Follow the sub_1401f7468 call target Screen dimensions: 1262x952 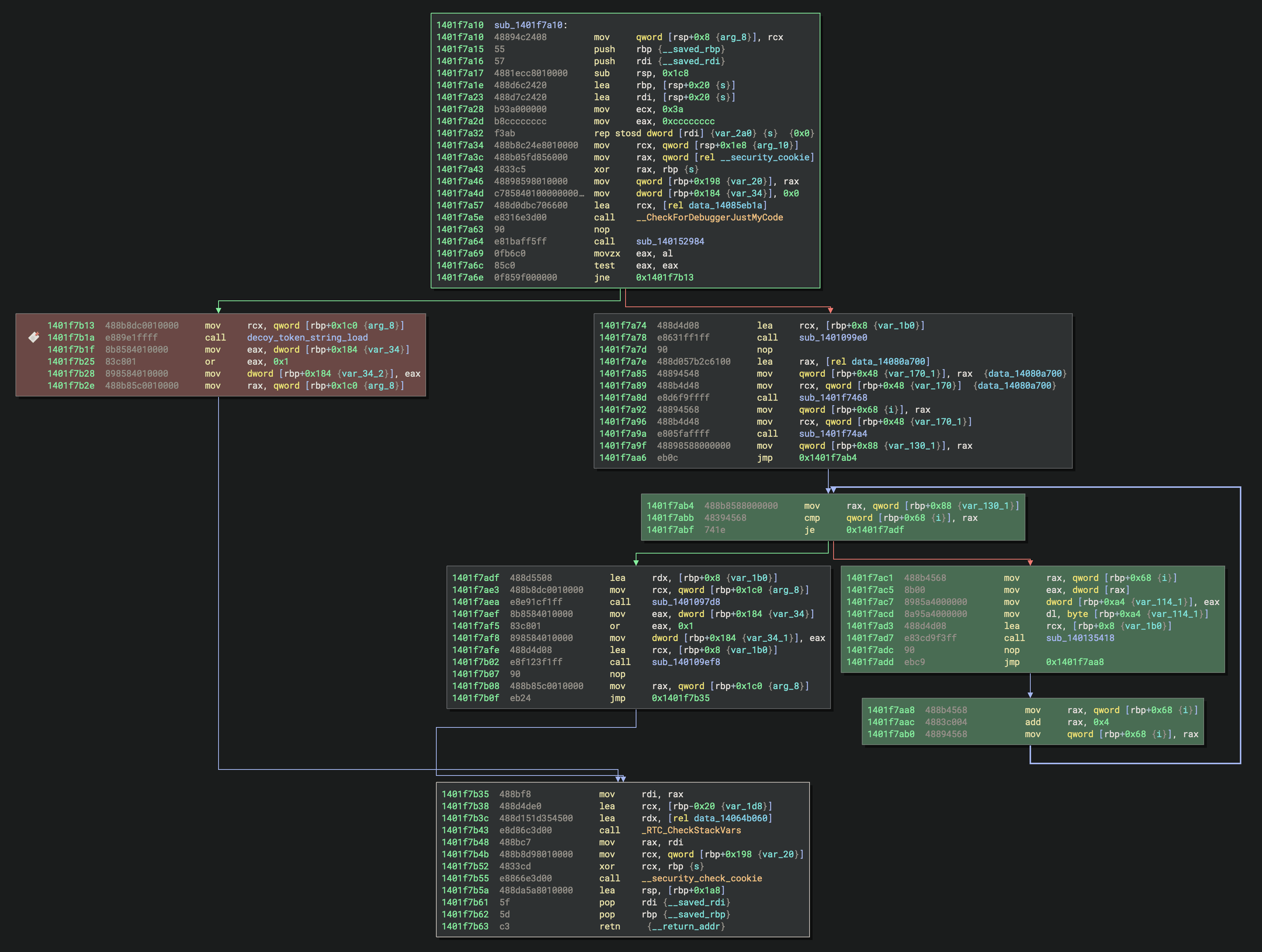click(833, 397)
